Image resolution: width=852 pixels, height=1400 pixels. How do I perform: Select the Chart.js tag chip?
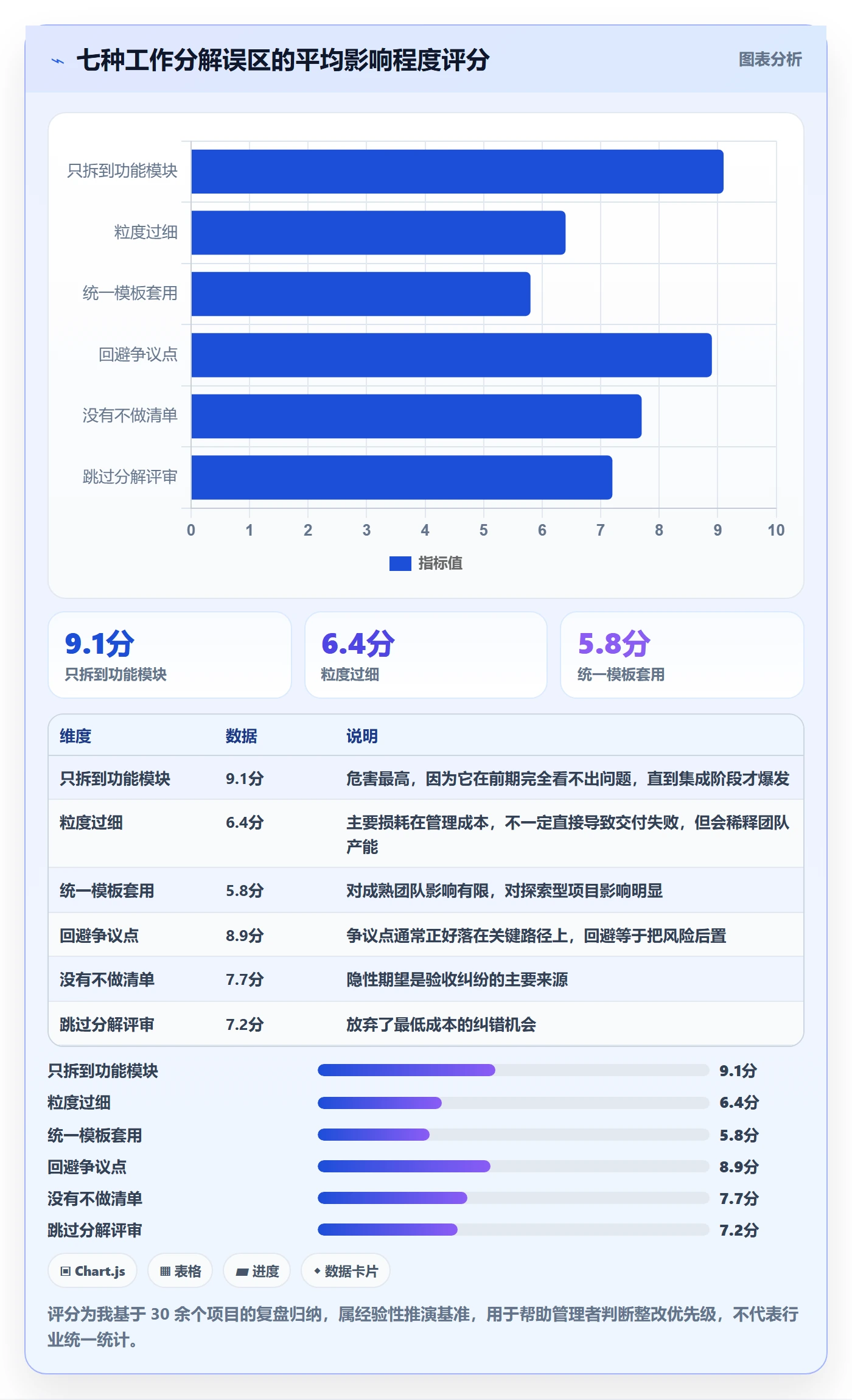[x=93, y=1271]
